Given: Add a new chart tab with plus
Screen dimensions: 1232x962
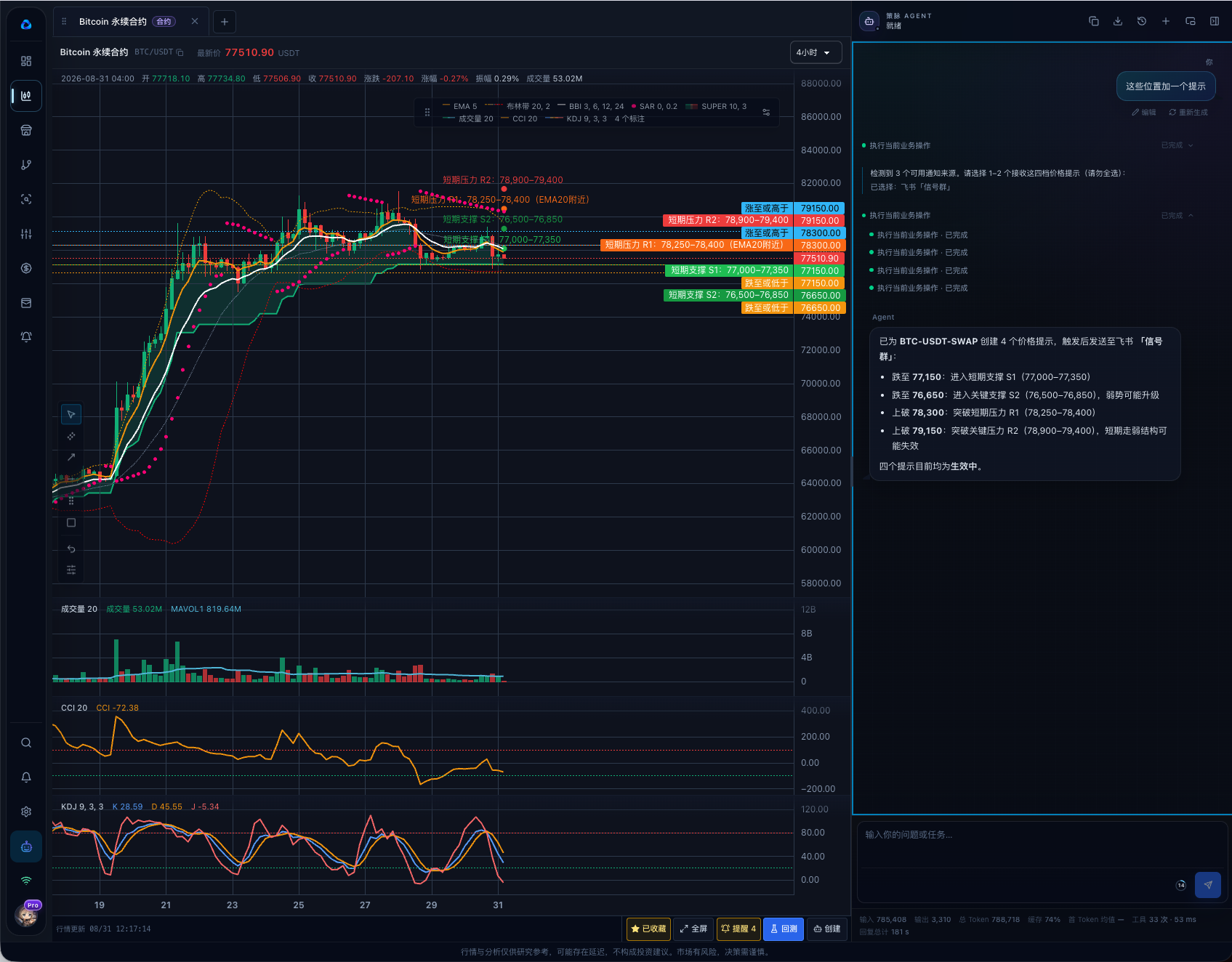Looking at the screenshot, I should pyautogui.click(x=225, y=22).
